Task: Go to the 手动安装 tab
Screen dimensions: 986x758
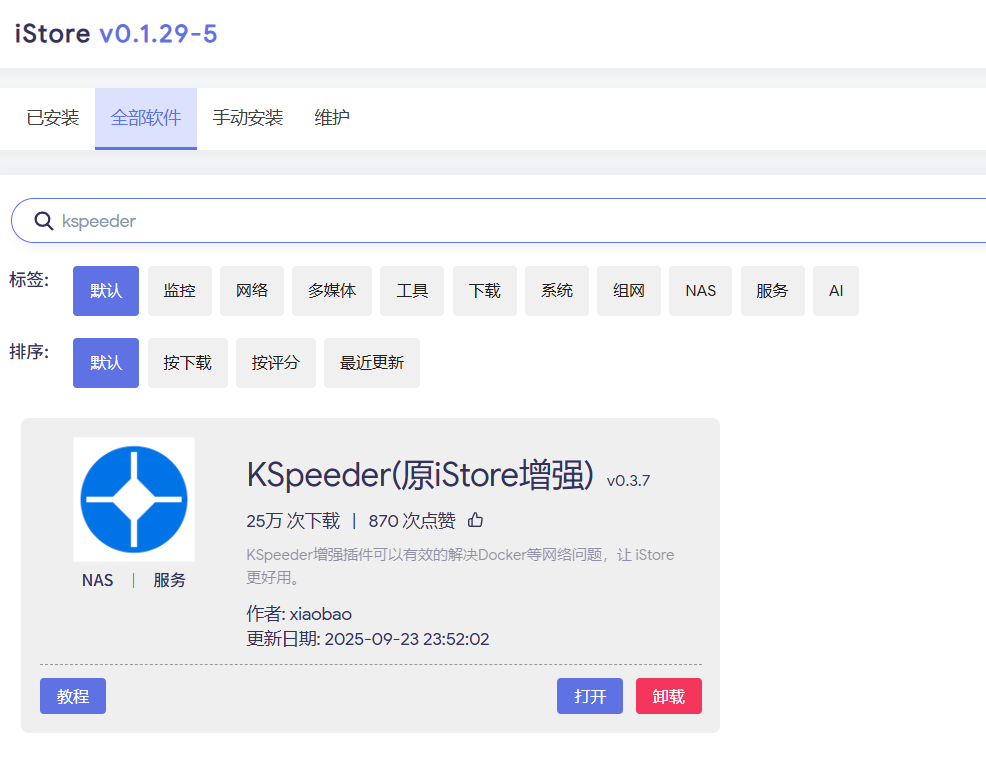Action: pyautogui.click(x=248, y=118)
